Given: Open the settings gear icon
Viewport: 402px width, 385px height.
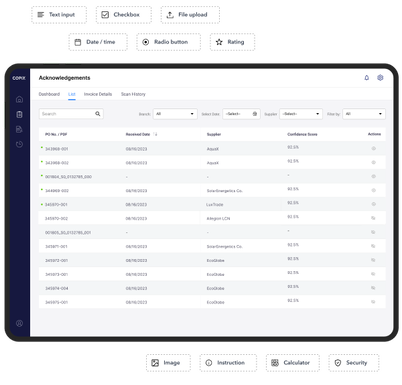Looking at the screenshot, I should pos(380,78).
